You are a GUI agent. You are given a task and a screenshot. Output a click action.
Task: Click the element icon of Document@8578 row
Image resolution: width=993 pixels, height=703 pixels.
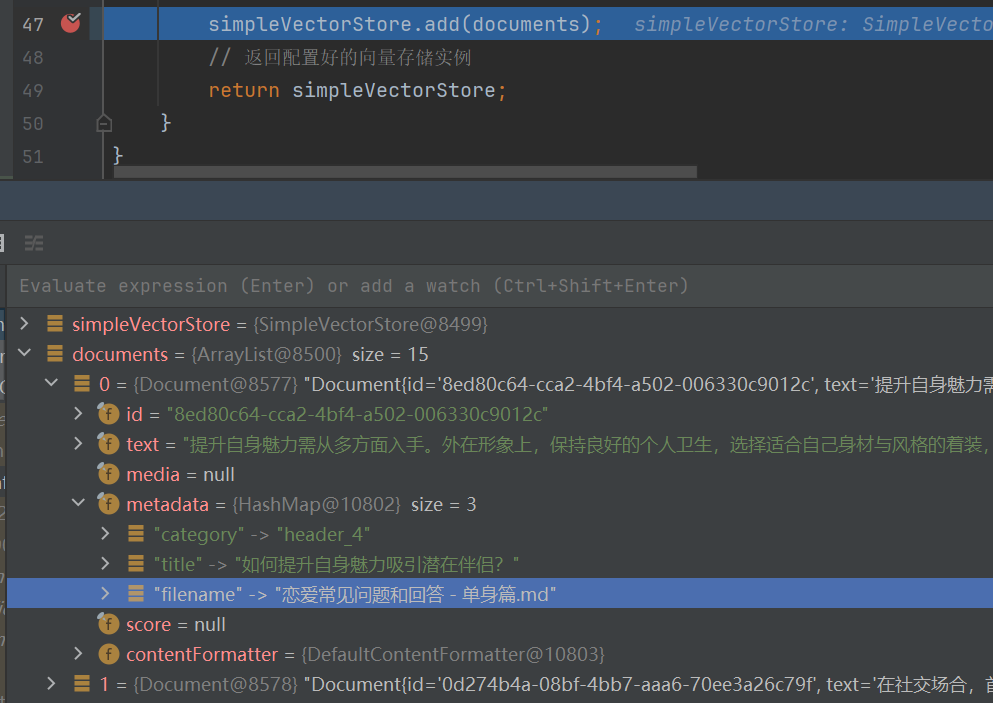(x=82, y=683)
